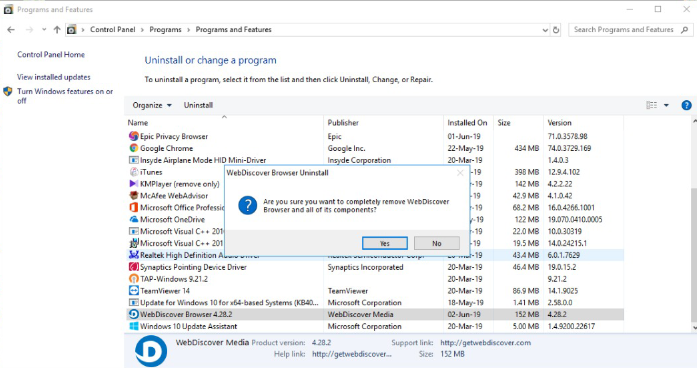The image size is (697, 368).
Task: Expand the address bar history dropdown
Action: (545, 30)
